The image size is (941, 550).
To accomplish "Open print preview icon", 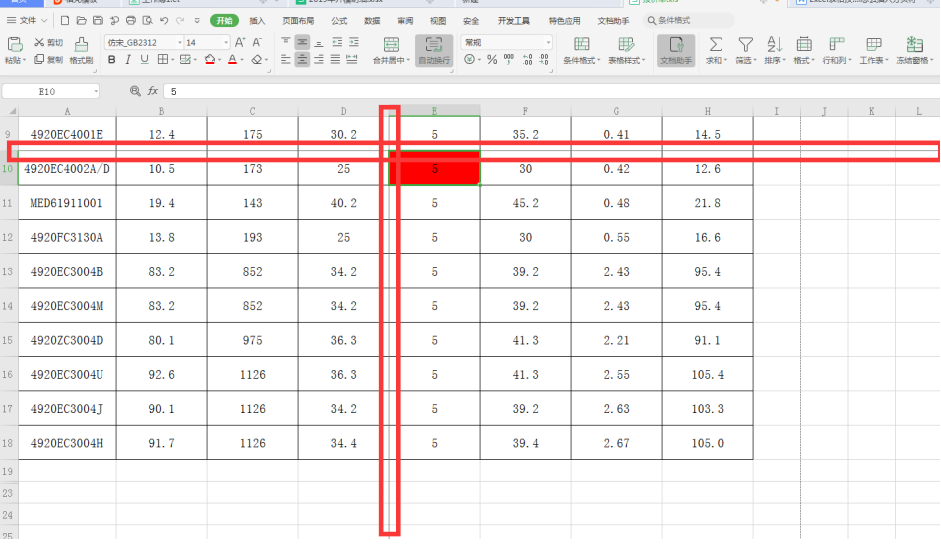I will coord(148,20).
